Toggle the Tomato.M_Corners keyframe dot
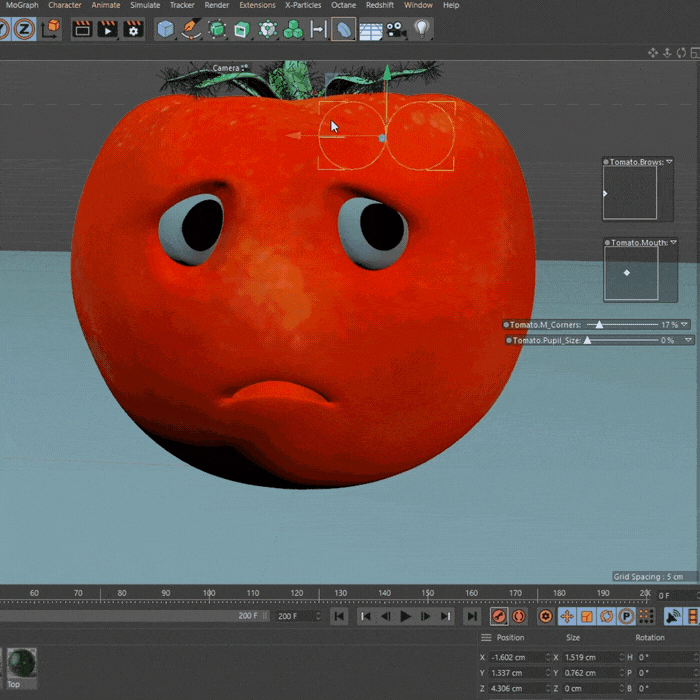This screenshot has width=700, height=700. [x=506, y=325]
